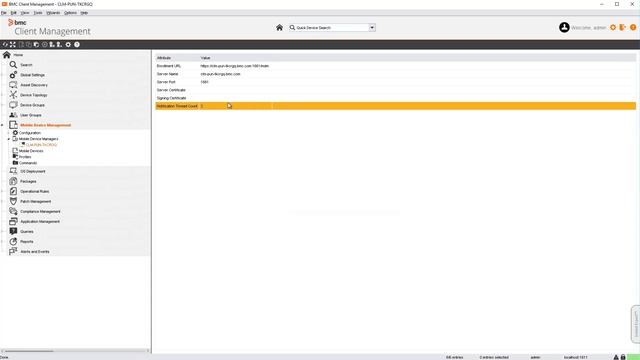Click the Mobile Device Management icon
The image size is (640, 360).
(13, 125)
